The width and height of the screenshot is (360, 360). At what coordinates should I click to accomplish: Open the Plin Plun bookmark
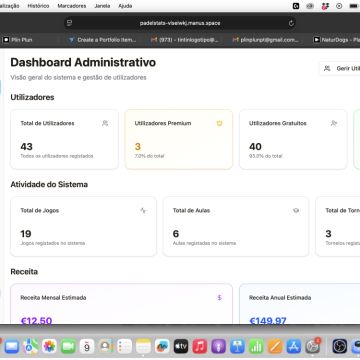coord(18,40)
